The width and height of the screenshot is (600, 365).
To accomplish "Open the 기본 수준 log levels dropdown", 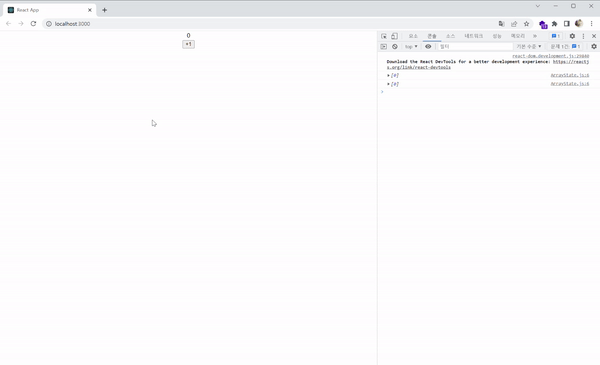I will click(x=529, y=47).
